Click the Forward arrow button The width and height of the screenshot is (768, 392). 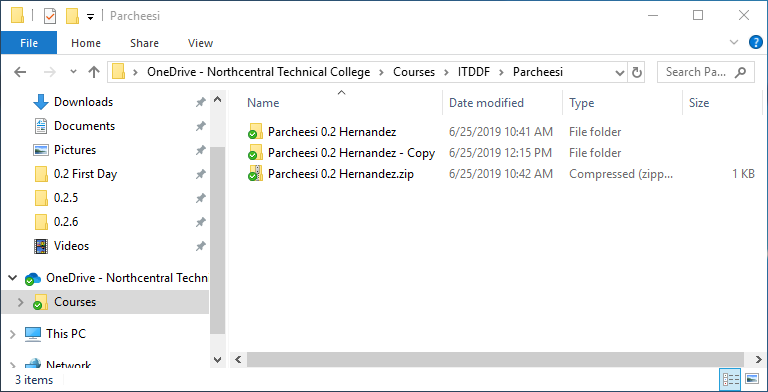[x=49, y=73]
